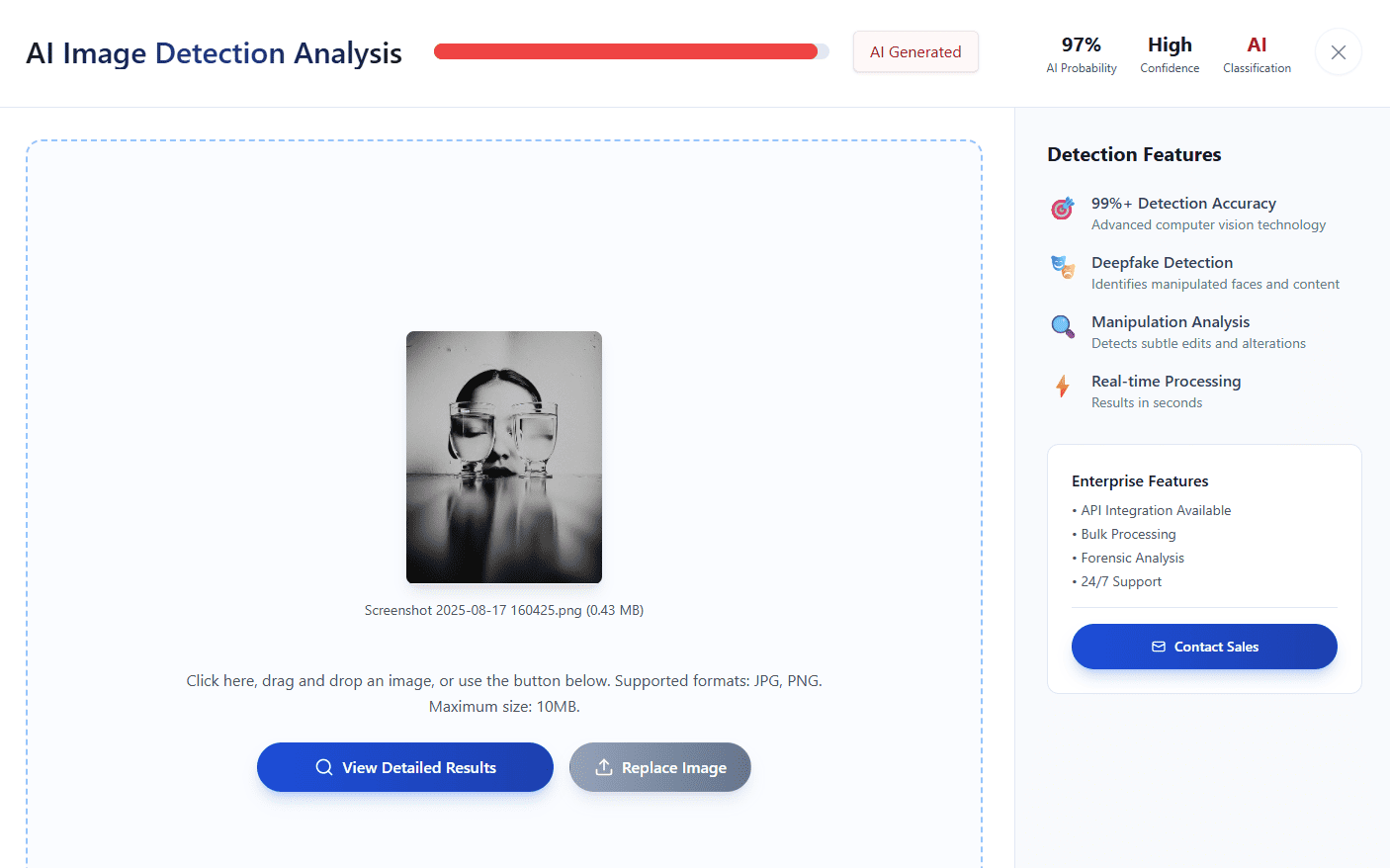Click the Bulk Processing item
The height and width of the screenshot is (868, 1390).
[1124, 534]
